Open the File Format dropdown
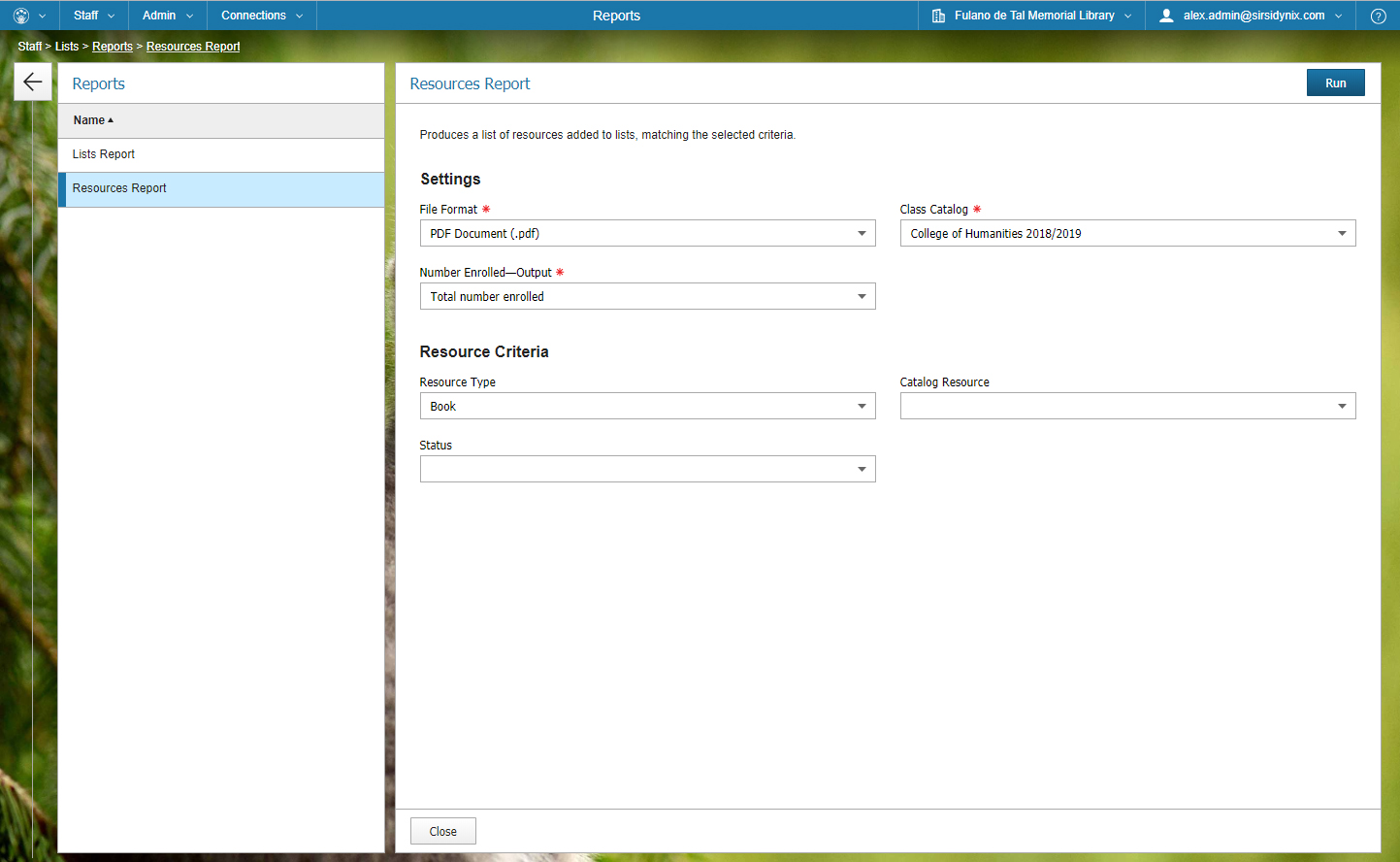The image size is (1400, 862). point(647,233)
